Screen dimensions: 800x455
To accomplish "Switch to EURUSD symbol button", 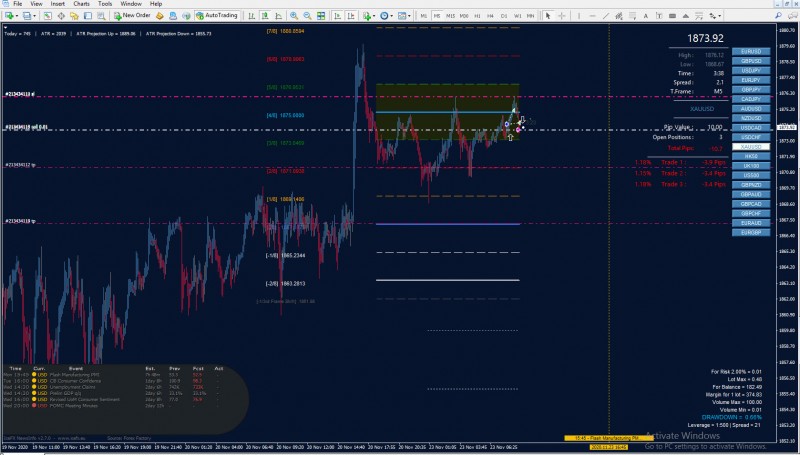I will click(751, 52).
